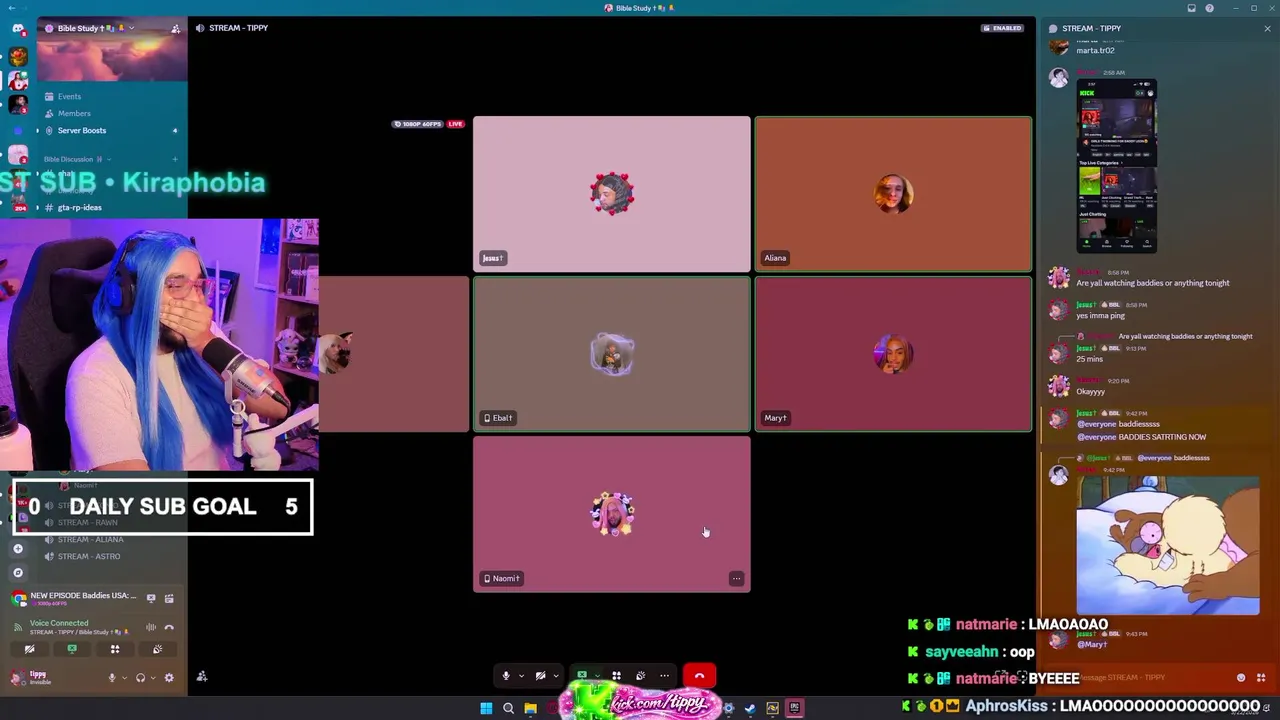Add a channel to Bible Discussion with plus
Screen dimensions: 1280x720
tap(175, 159)
